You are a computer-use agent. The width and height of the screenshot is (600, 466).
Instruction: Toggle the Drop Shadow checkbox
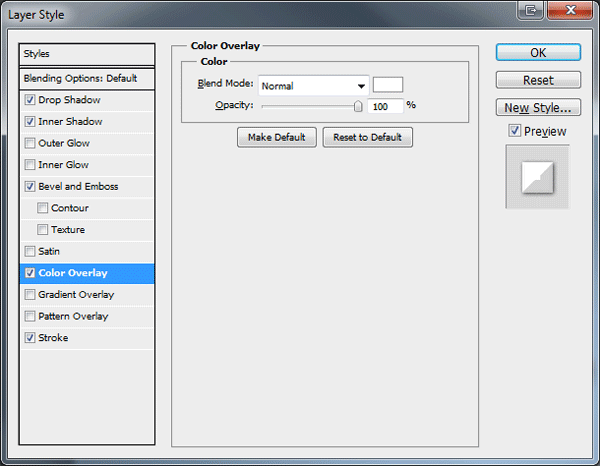pos(30,100)
